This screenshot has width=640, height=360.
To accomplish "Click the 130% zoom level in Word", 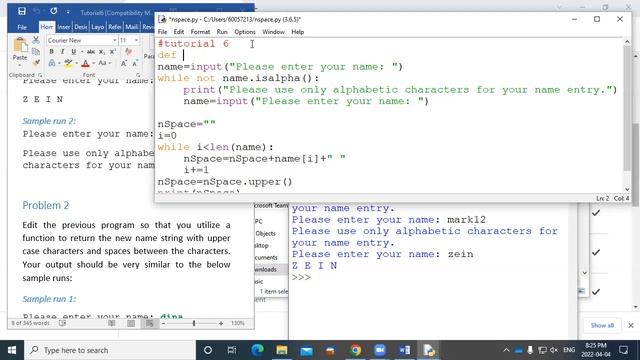I will click(238, 323).
